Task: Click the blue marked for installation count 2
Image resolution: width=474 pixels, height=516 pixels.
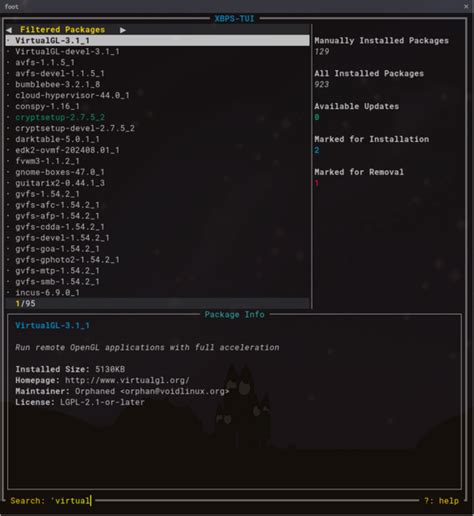Action: (317, 150)
